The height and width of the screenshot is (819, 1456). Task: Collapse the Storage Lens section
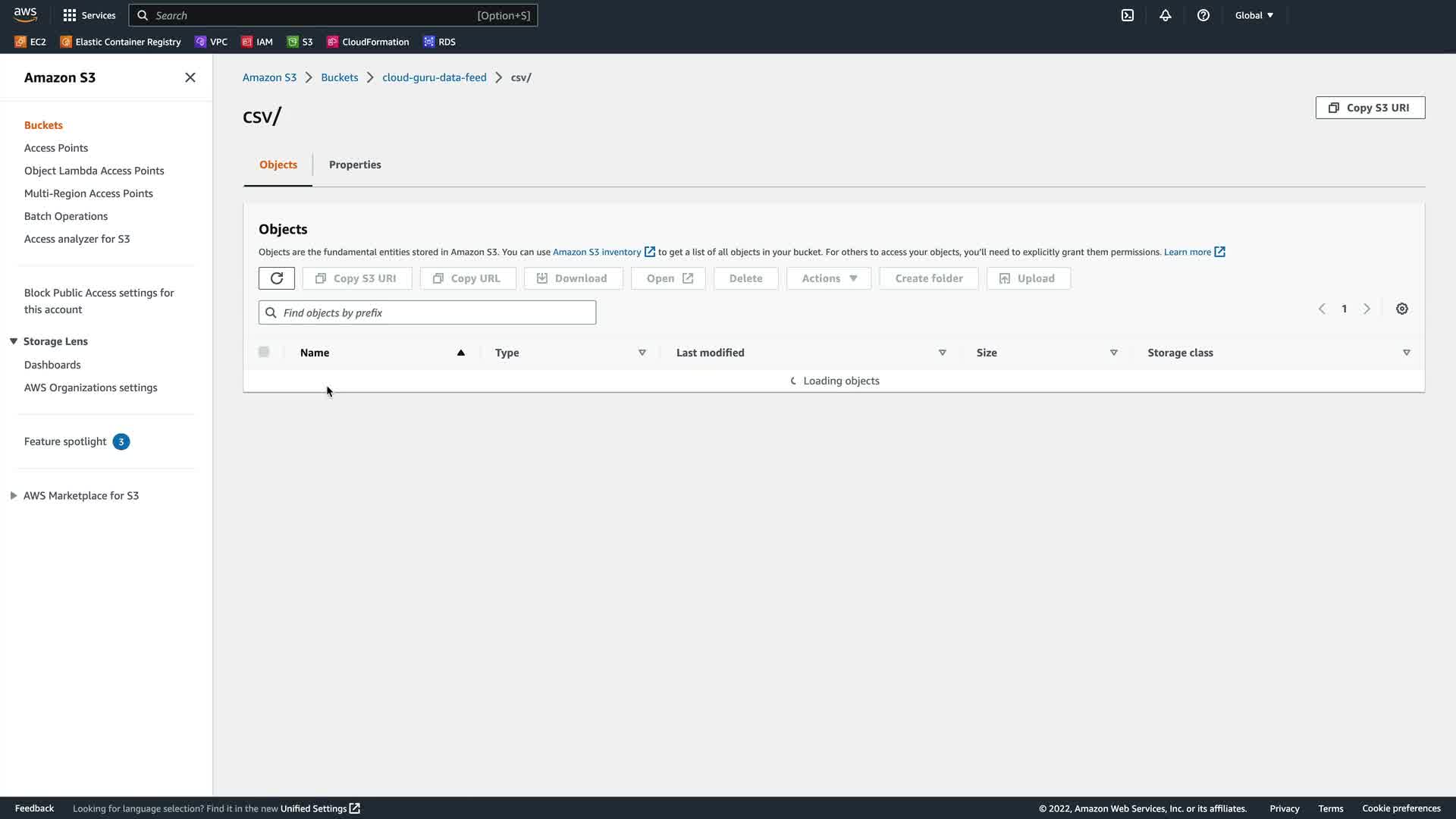click(14, 341)
